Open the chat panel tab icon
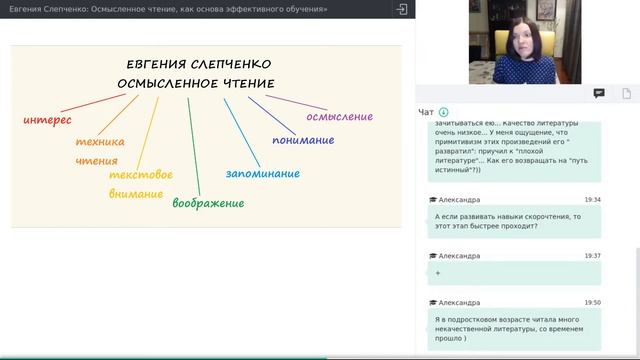This screenshot has width=640, height=360. click(599, 93)
